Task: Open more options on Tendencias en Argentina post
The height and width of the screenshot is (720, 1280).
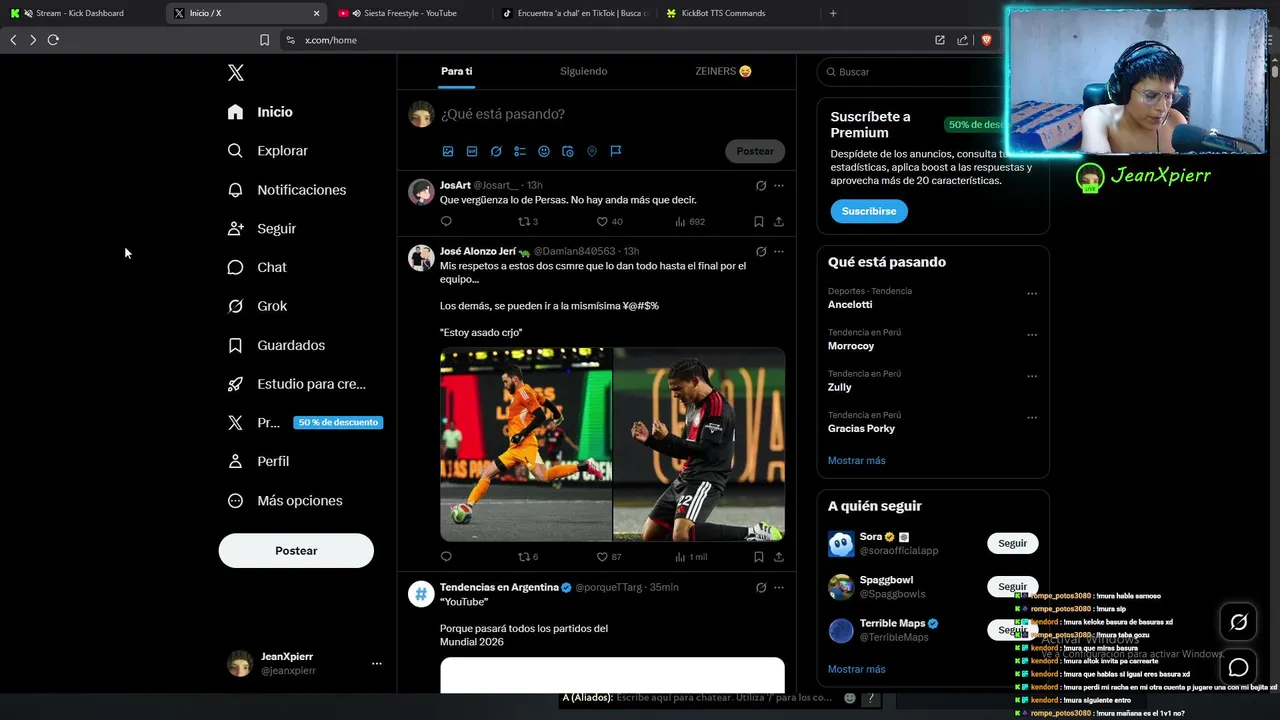Action: tap(779, 587)
